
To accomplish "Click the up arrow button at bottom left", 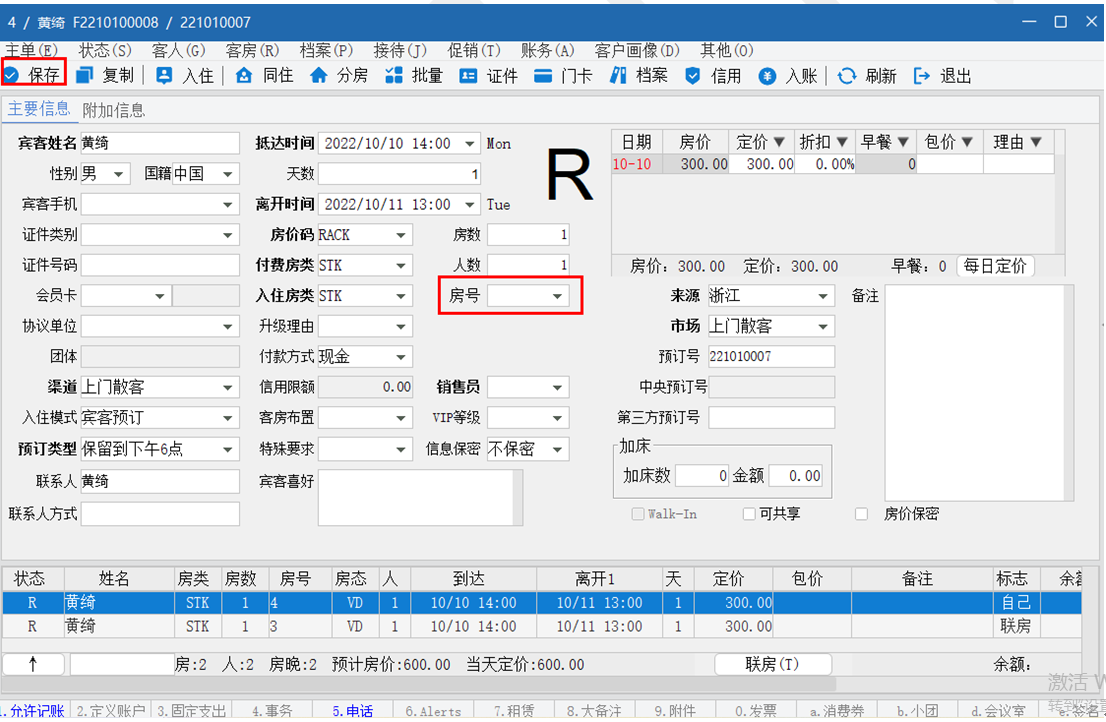I will coord(33,663).
